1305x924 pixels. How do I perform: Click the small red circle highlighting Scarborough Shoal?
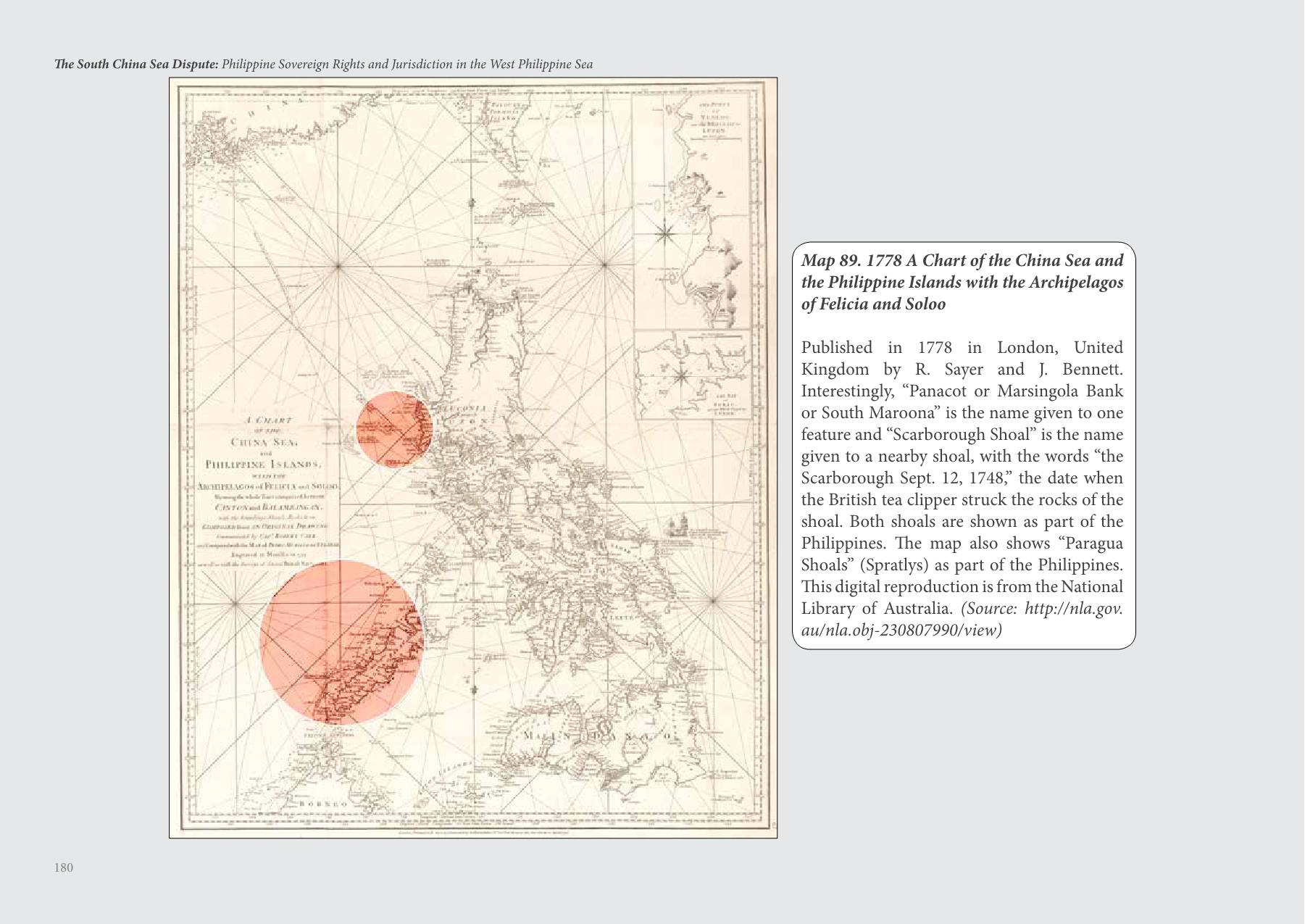tap(394, 430)
